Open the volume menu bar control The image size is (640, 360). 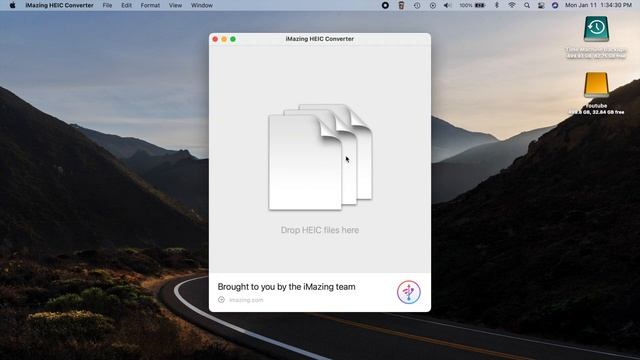pyautogui.click(x=447, y=5)
